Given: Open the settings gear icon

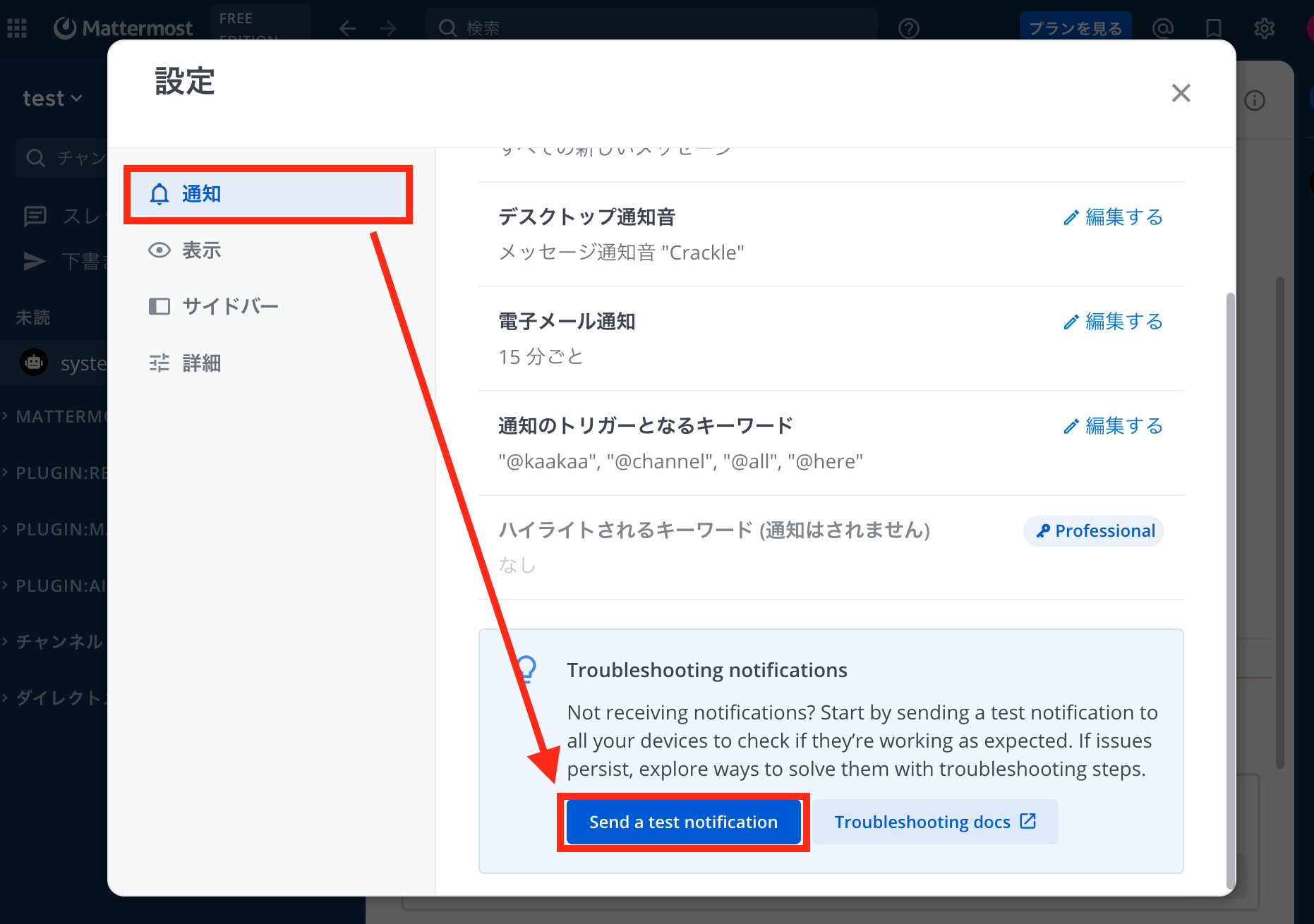Looking at the screenshot, I should (1265, 28).
